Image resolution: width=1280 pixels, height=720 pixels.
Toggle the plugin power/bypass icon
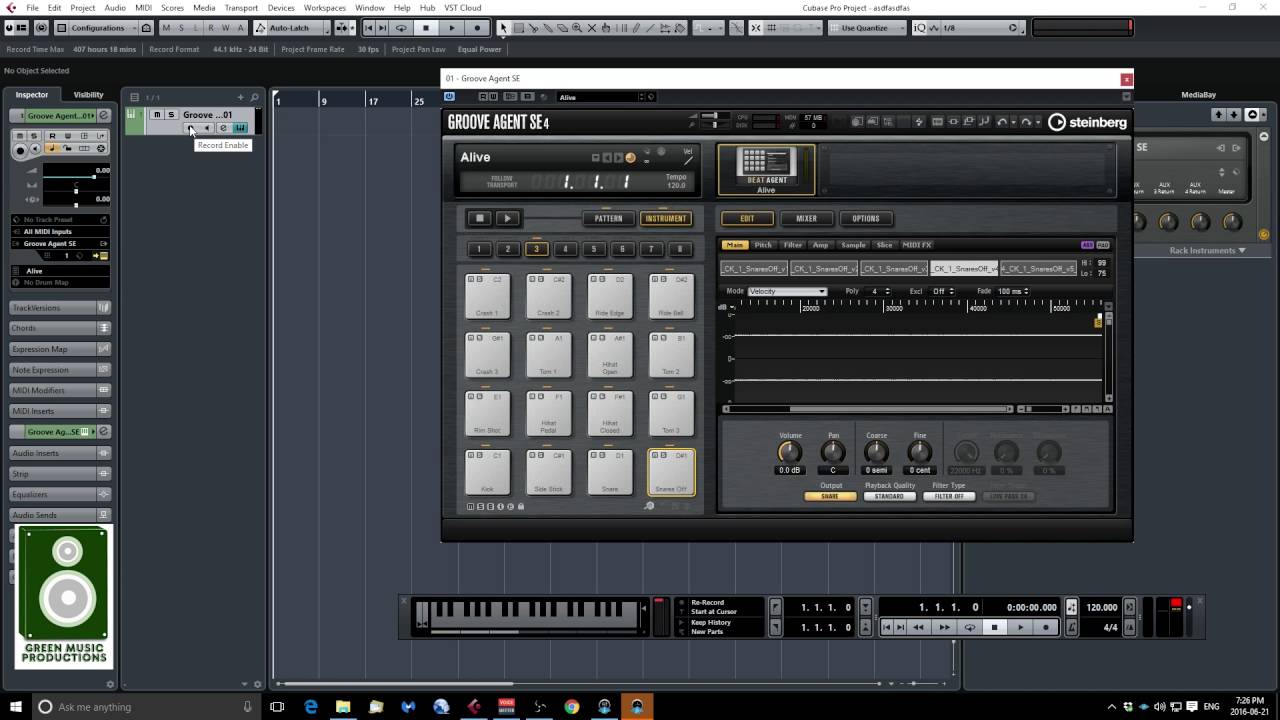pyautogui.click(x=449, y=97)
